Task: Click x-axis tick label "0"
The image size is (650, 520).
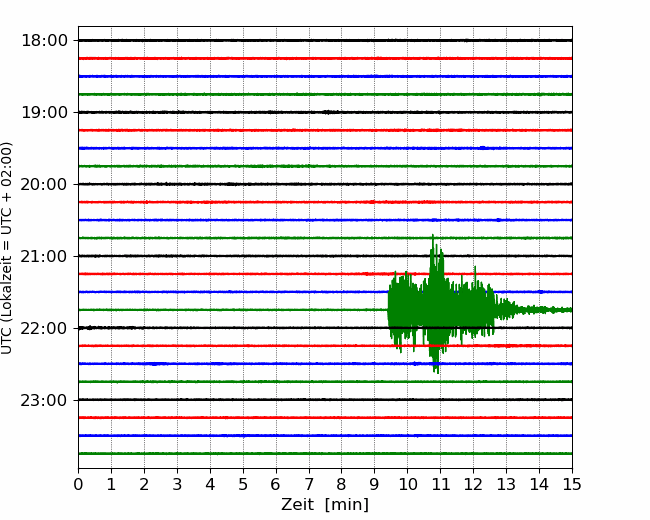Action: coord(78,484)
